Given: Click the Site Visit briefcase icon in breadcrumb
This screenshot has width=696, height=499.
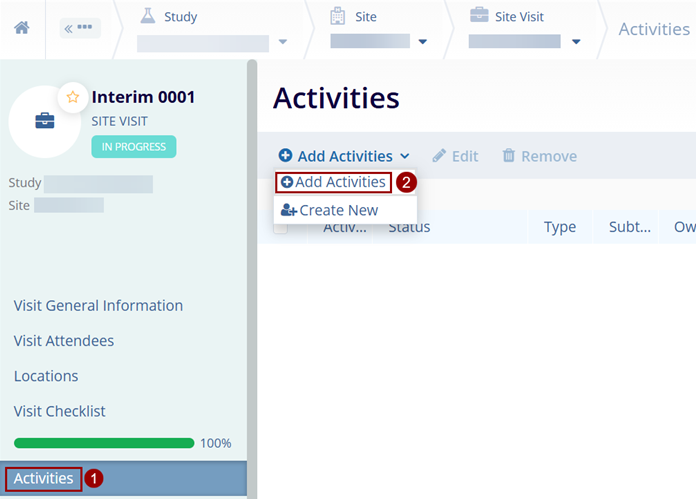Looking at the screenshot, I should [479, 16].
